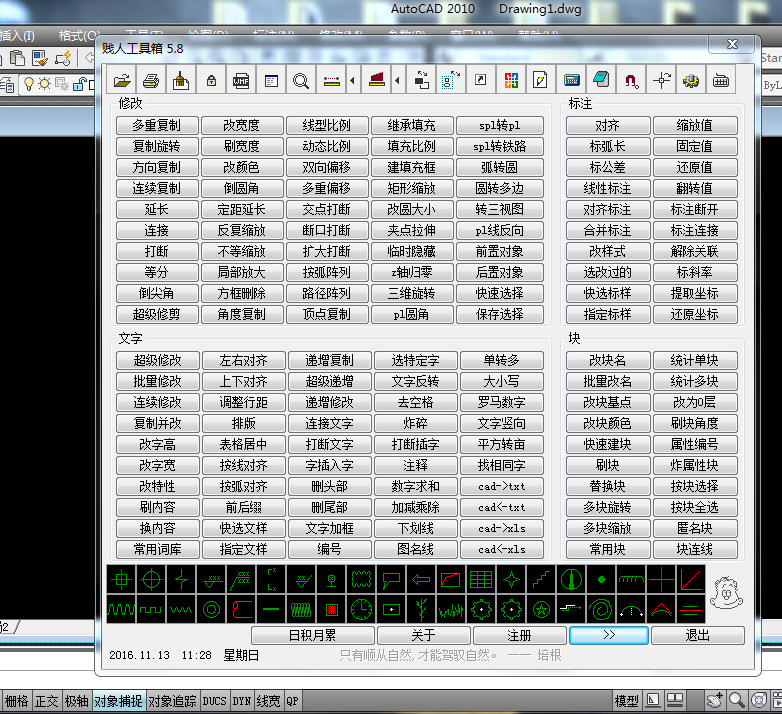782x714 pixels.
Task: Toggle 对象捕捉 object snap in status bar
Action: 118,702
